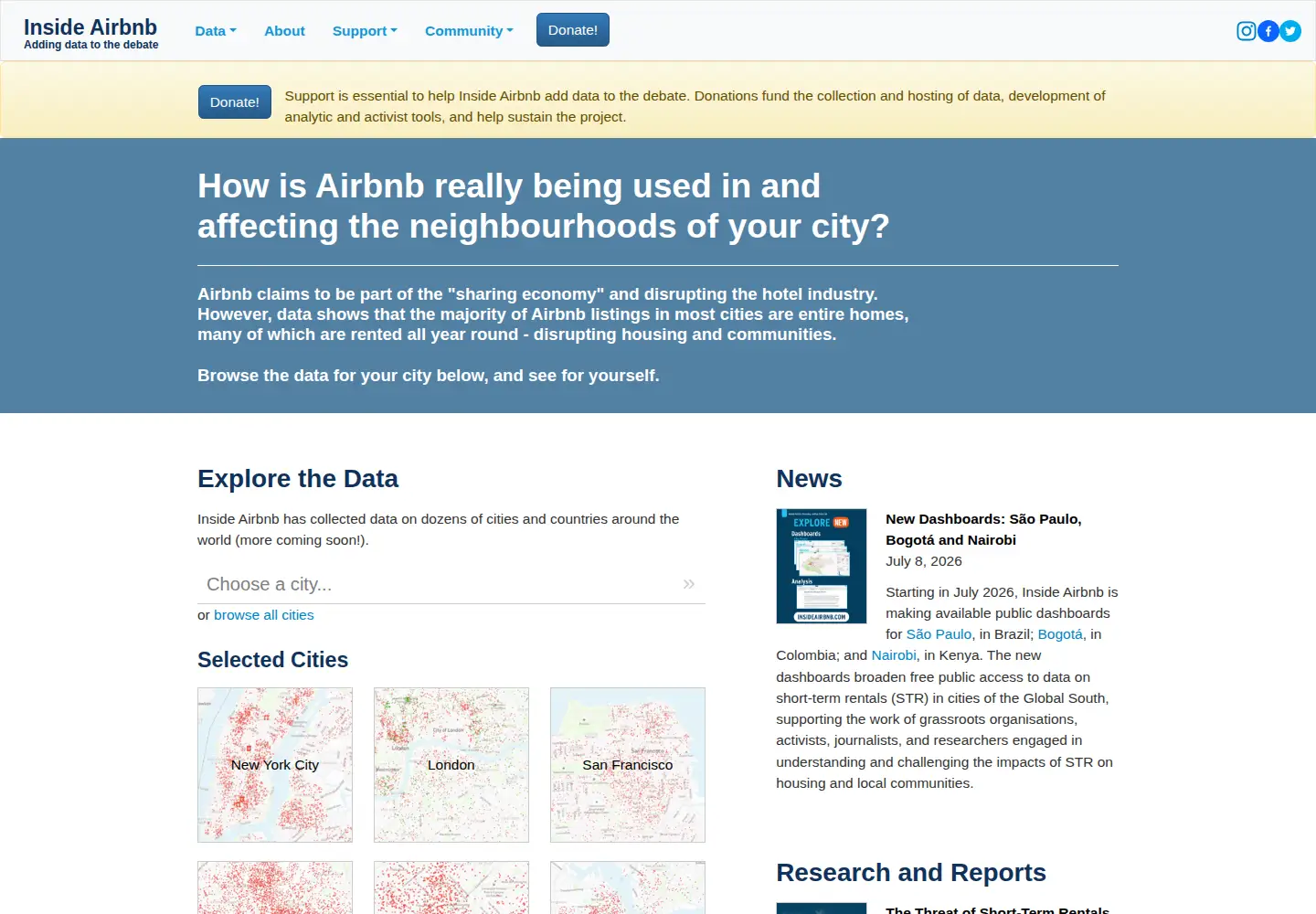Open the Facebook social icon

click(x=1268, y=31)
